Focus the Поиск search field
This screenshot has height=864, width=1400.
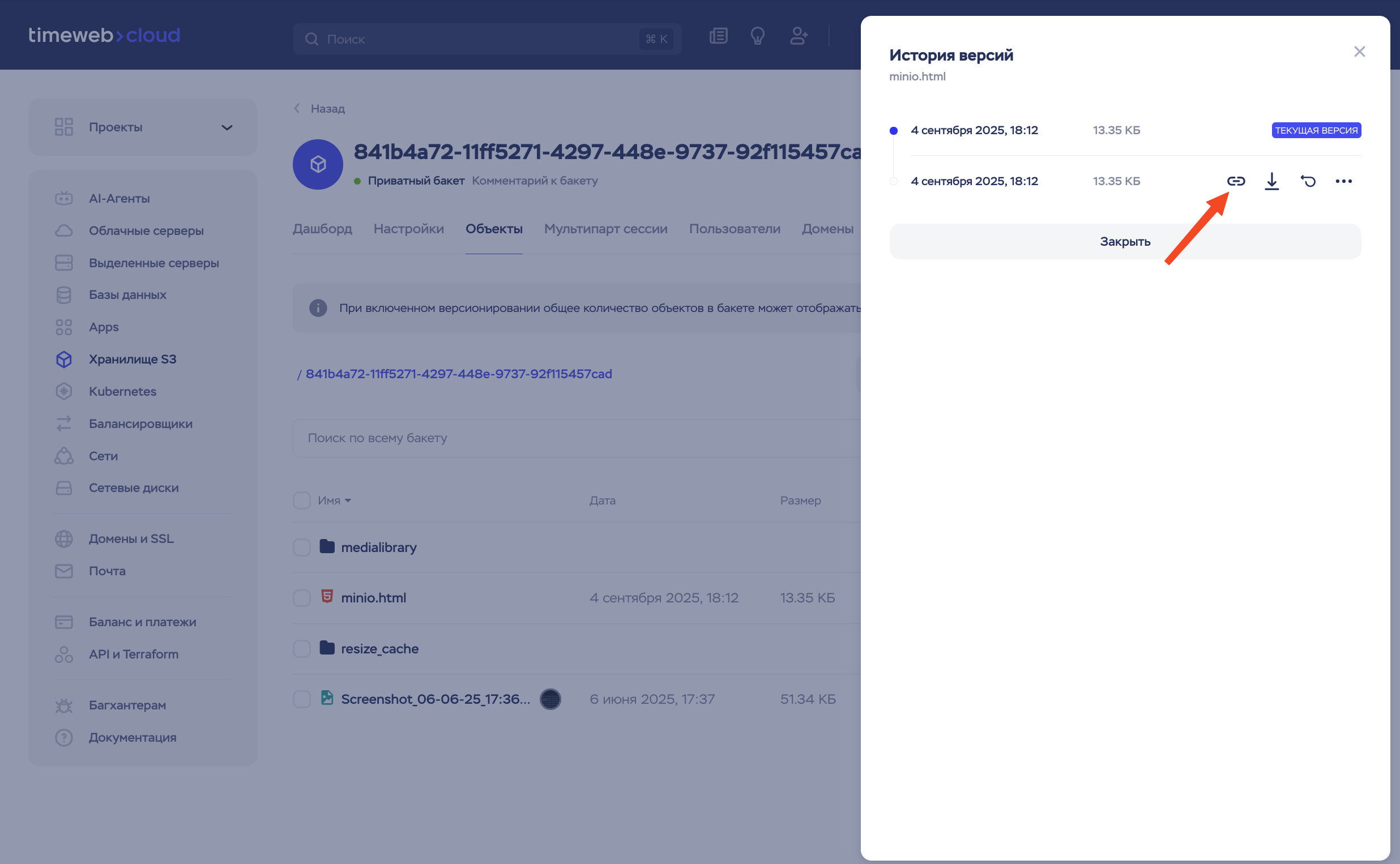(x=487, y=39)
